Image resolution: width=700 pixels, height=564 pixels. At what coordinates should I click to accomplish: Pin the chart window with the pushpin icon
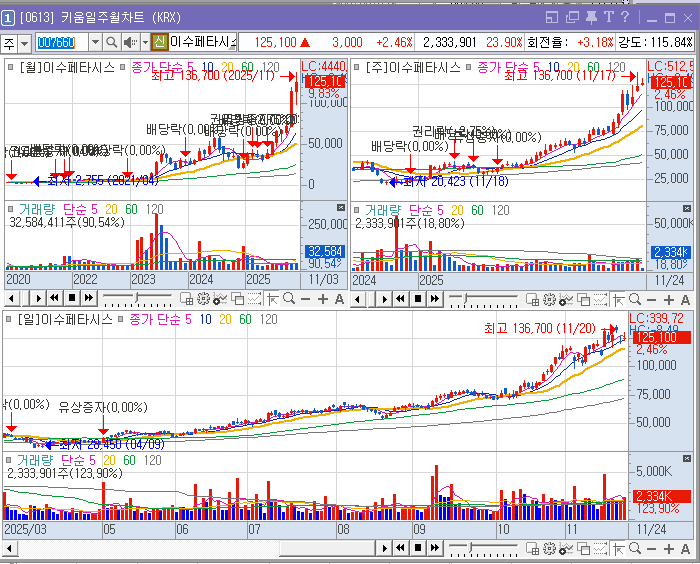[x=591, y=17]
